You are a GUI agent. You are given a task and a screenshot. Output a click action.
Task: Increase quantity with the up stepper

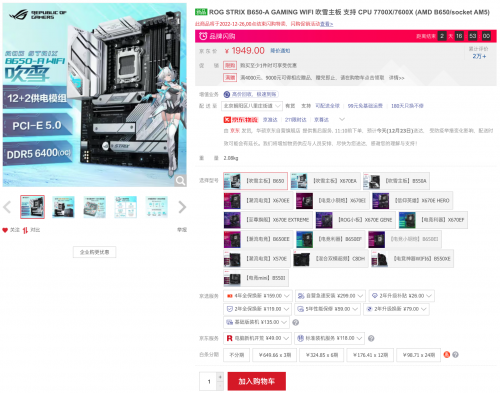[220, 377]
